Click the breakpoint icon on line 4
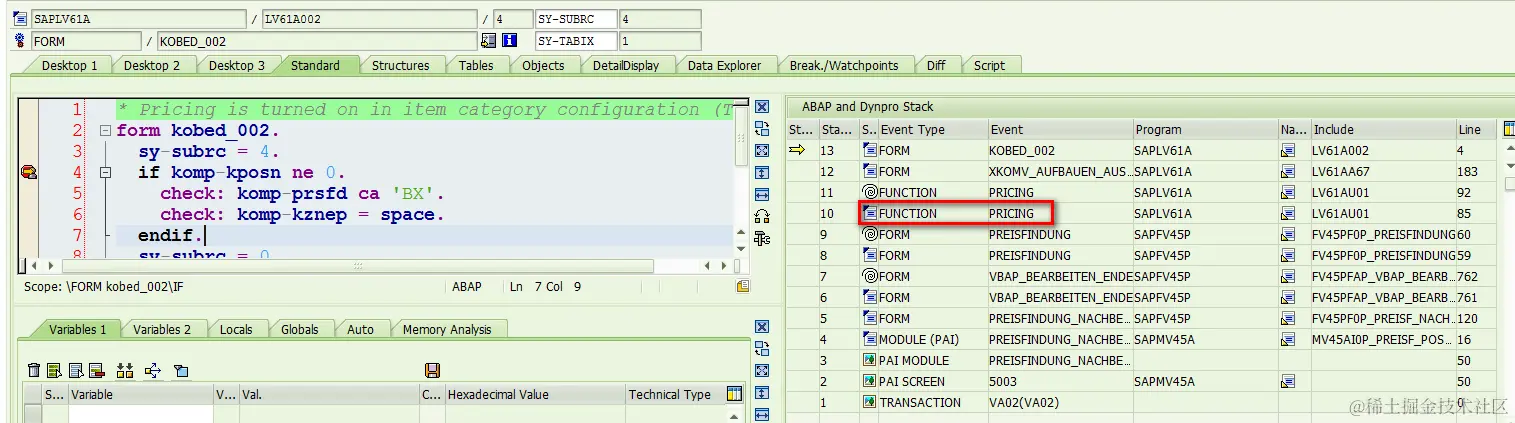Viewport: 1515px width, 423px height. pyautogui.click(x=28, y=173)
